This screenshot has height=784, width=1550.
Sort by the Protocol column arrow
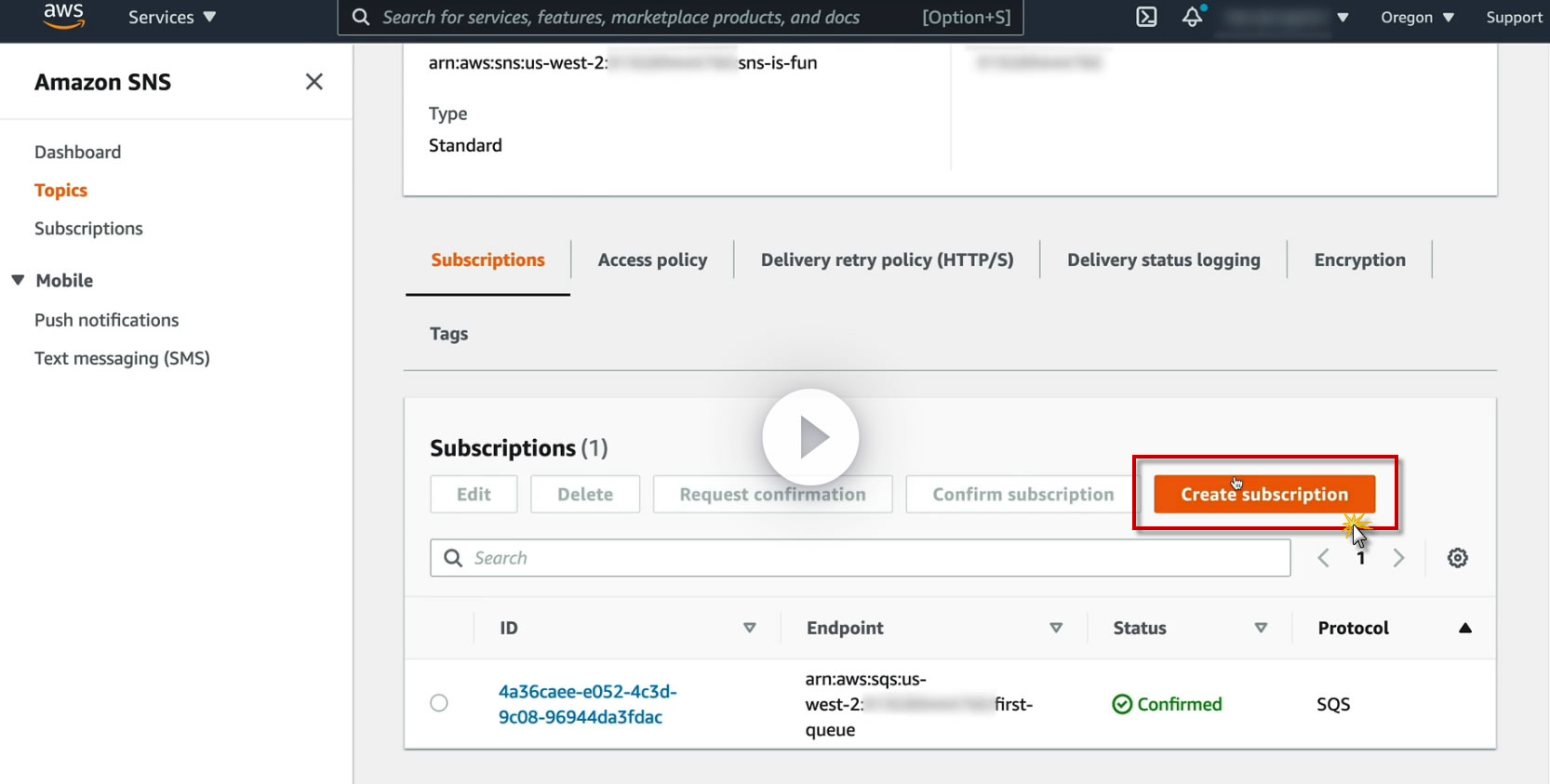point(1464,628)
